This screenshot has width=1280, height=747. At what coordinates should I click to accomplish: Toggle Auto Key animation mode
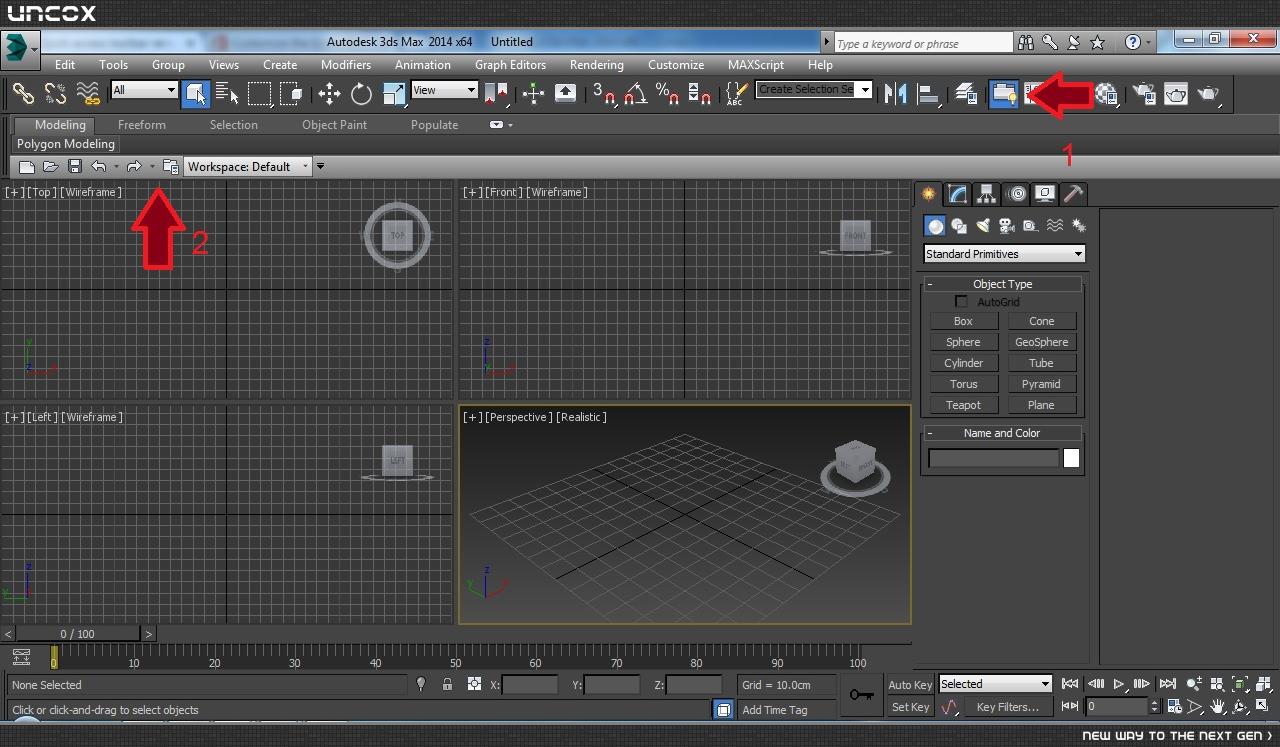(x=910, y=685)
